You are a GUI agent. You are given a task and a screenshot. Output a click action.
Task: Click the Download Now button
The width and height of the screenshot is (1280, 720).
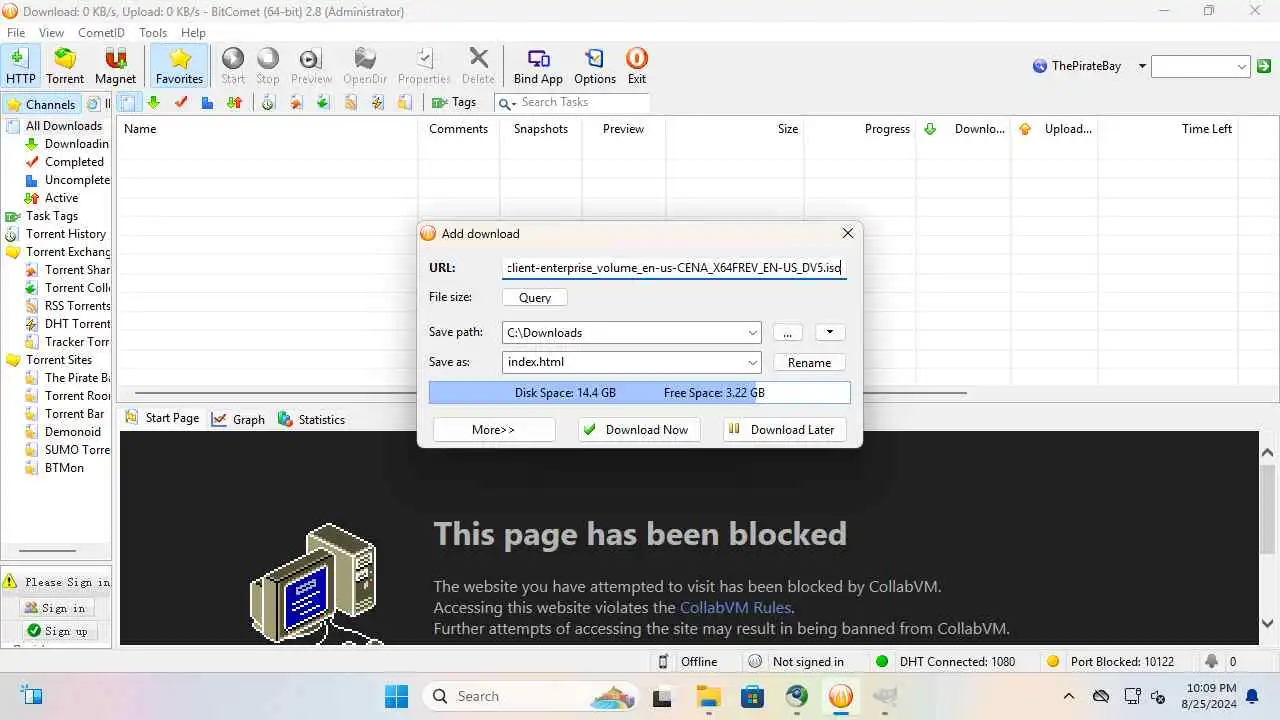639,429
